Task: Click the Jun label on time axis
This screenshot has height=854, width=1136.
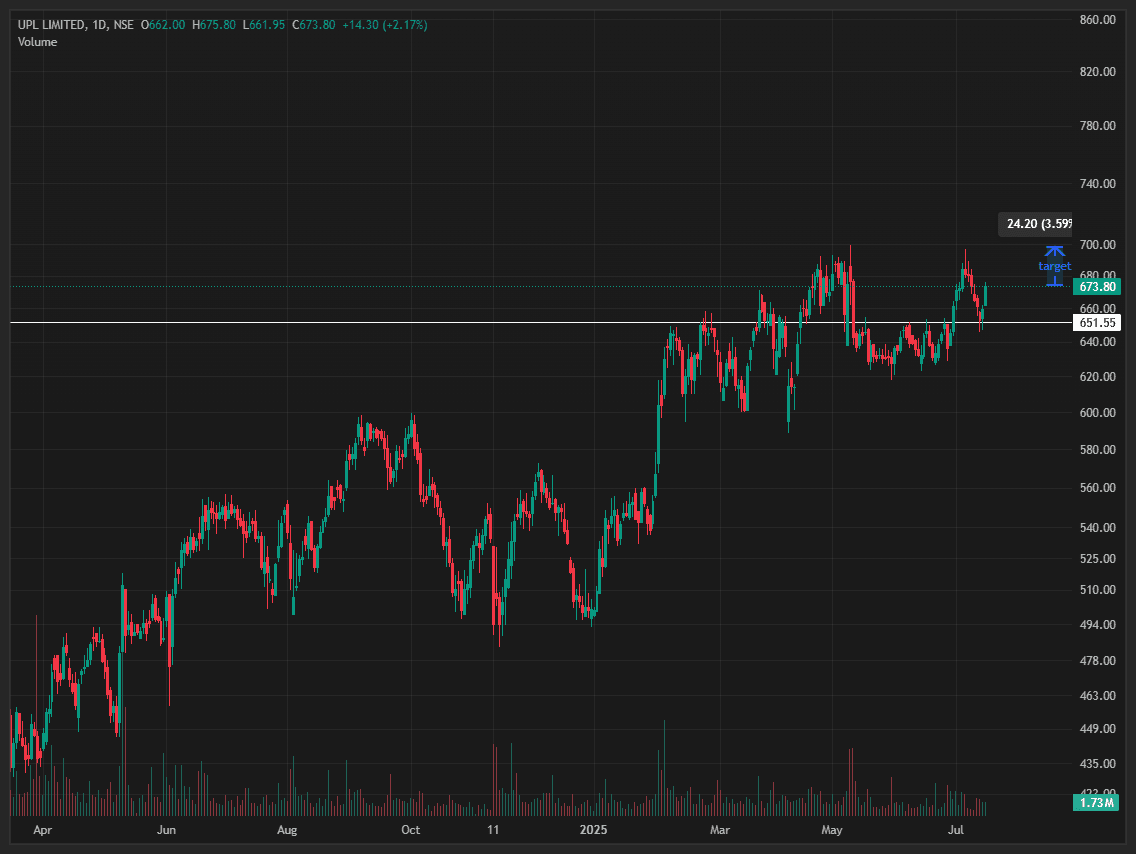Action: pos(166,830)
